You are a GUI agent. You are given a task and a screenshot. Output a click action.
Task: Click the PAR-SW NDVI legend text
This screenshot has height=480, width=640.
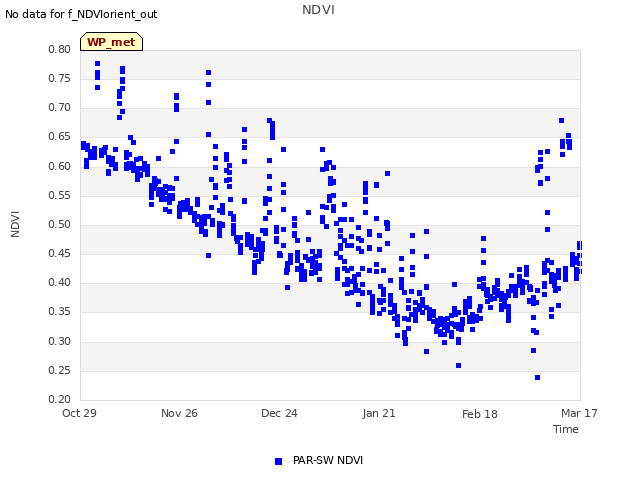point(328,460)
